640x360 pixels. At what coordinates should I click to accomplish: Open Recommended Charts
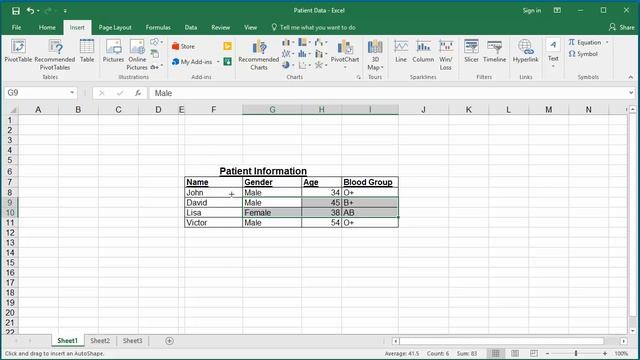[x=259, y=55]
